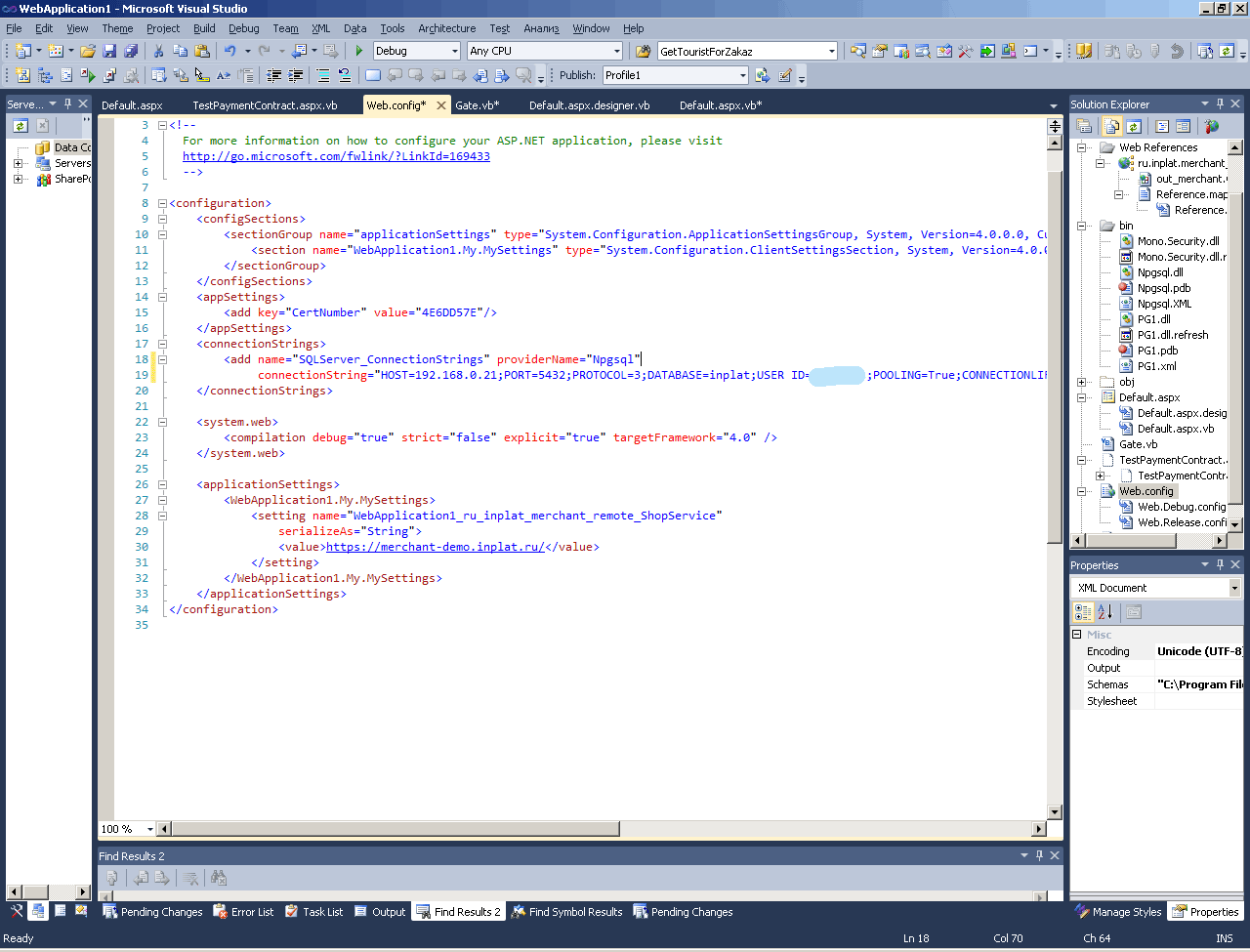This screenshot has height=952, width=1250.
Task: Refresh the Server Explorer panel
Action: pos(21,125)
